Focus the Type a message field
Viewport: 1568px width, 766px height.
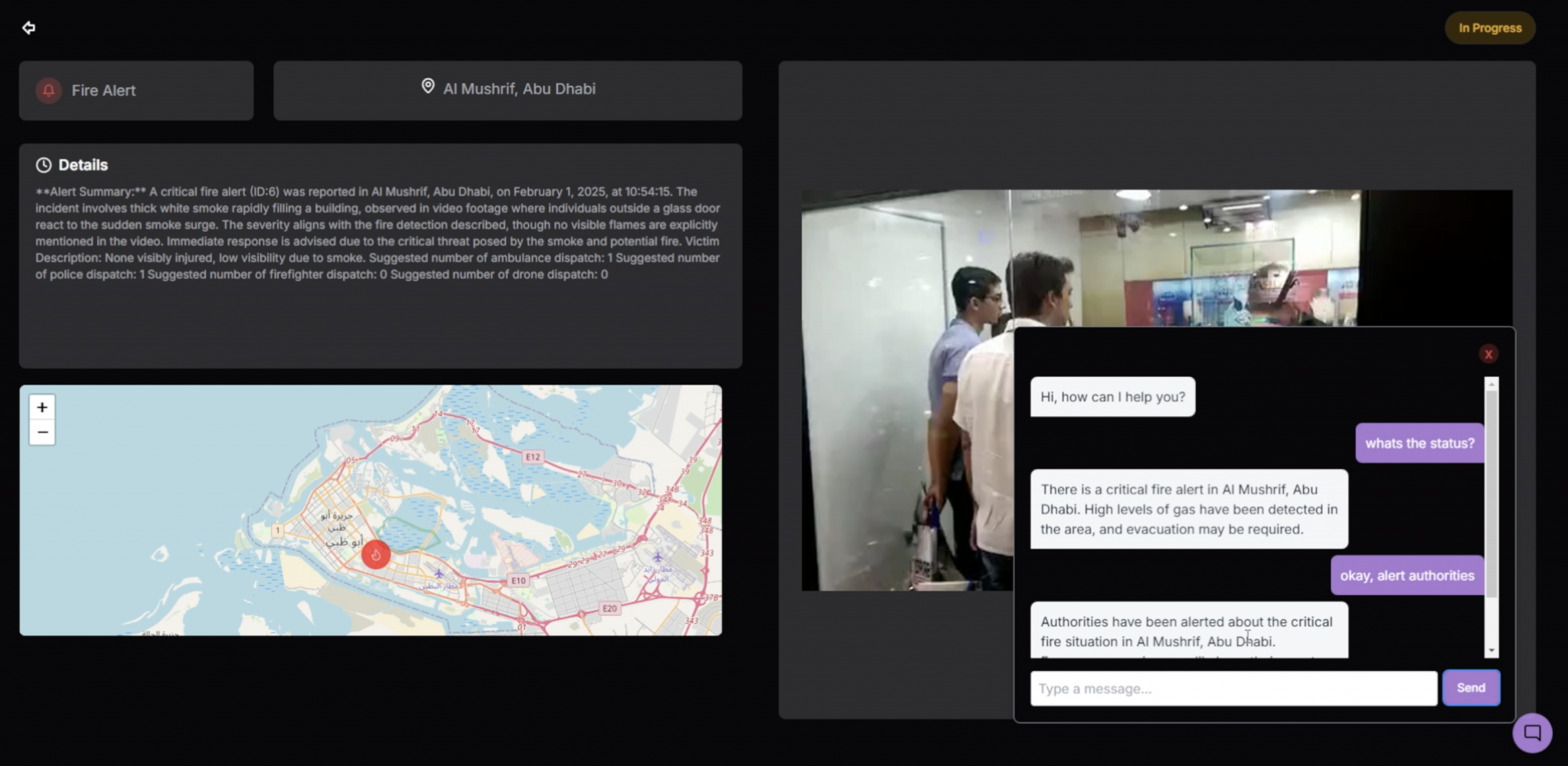1233,689
